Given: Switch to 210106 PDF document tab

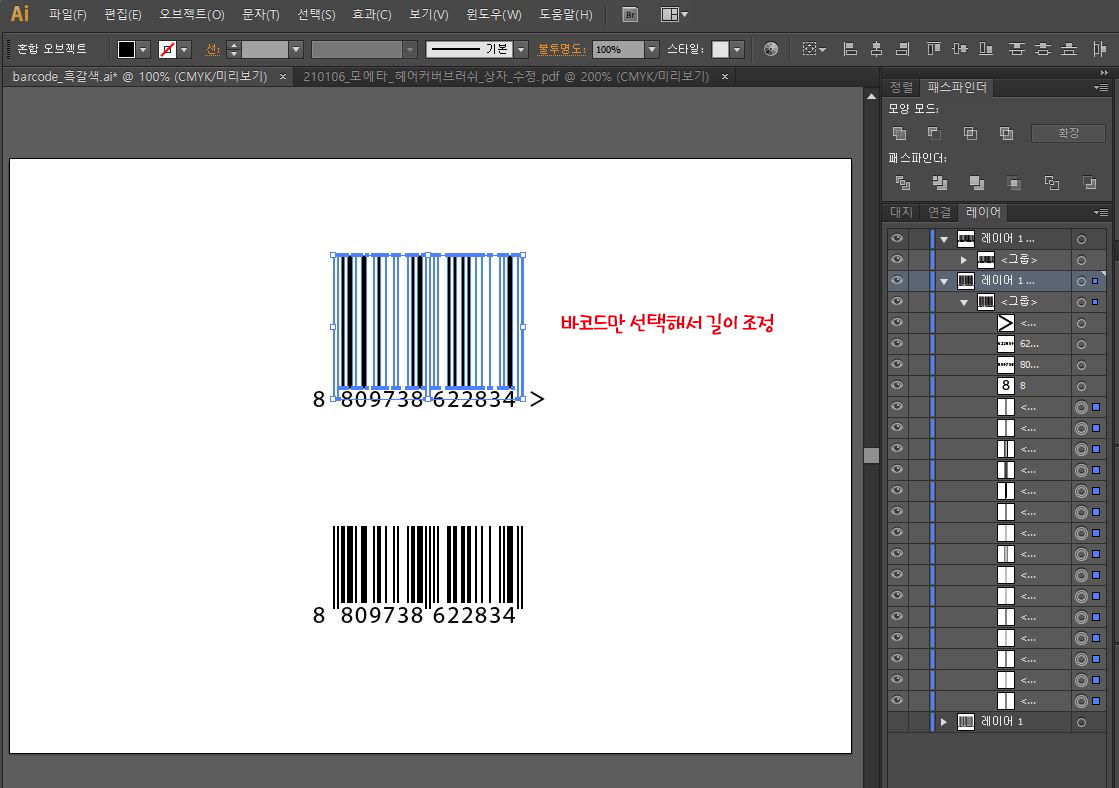Looking at the screenshot, I should point(506,76).
